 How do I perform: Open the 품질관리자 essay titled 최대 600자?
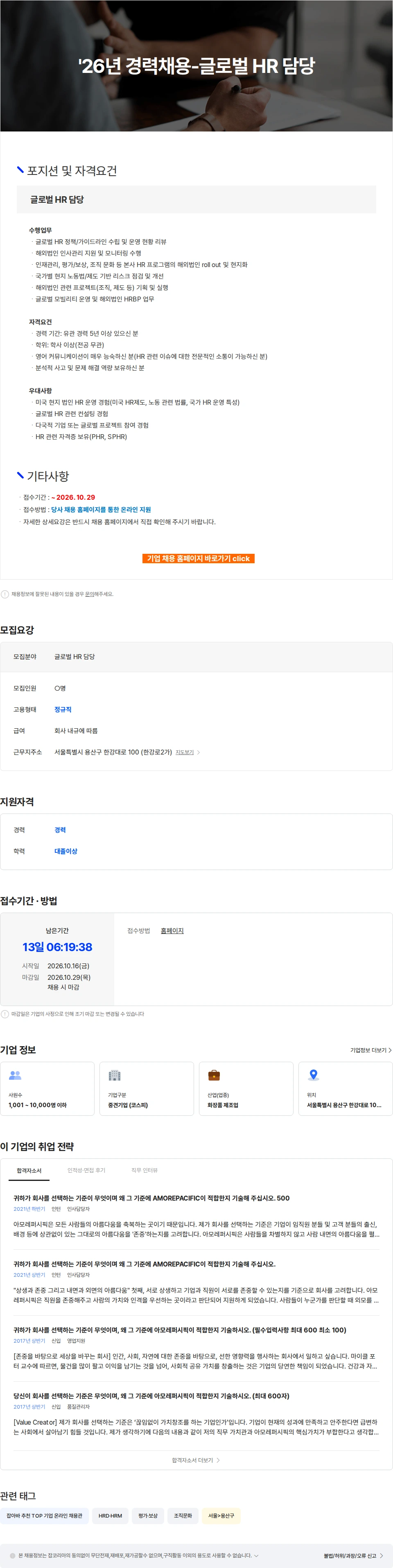pos(151,1396)
